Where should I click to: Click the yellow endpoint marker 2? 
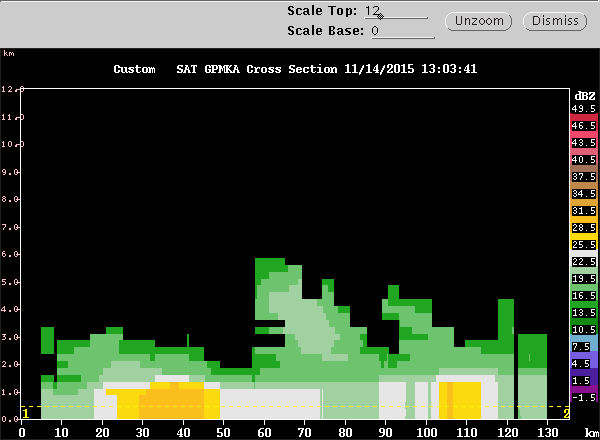coord(566,414)
